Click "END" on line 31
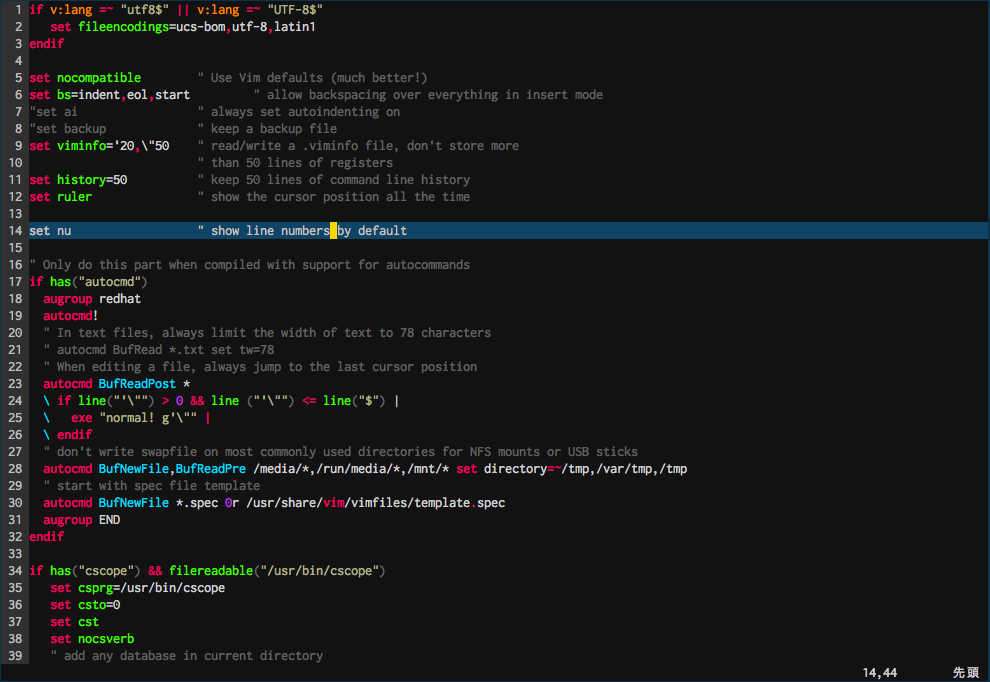 (x=109, y=520)
